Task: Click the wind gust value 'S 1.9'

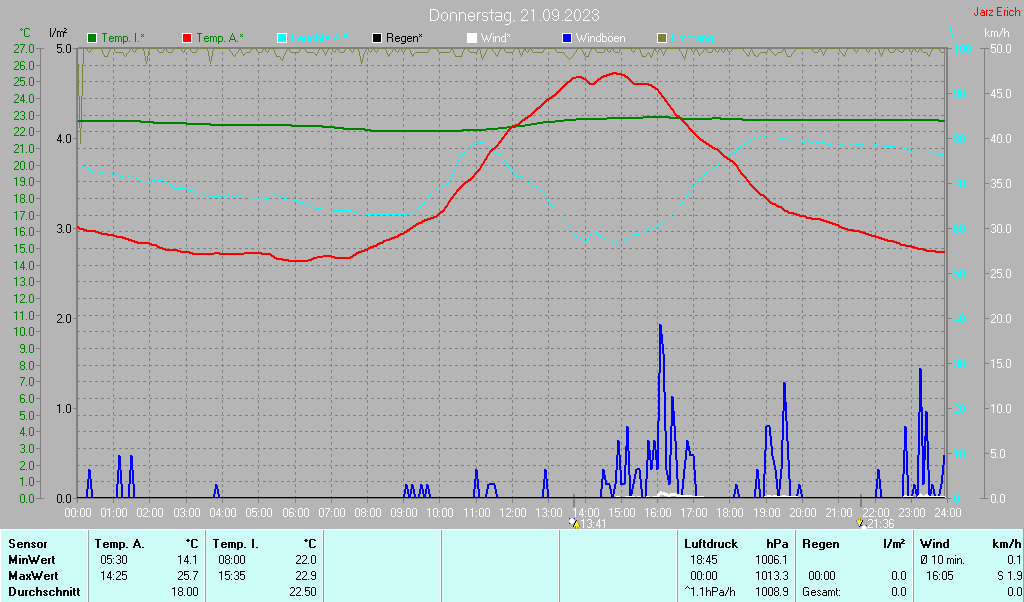Action: tap(1009, 577)
